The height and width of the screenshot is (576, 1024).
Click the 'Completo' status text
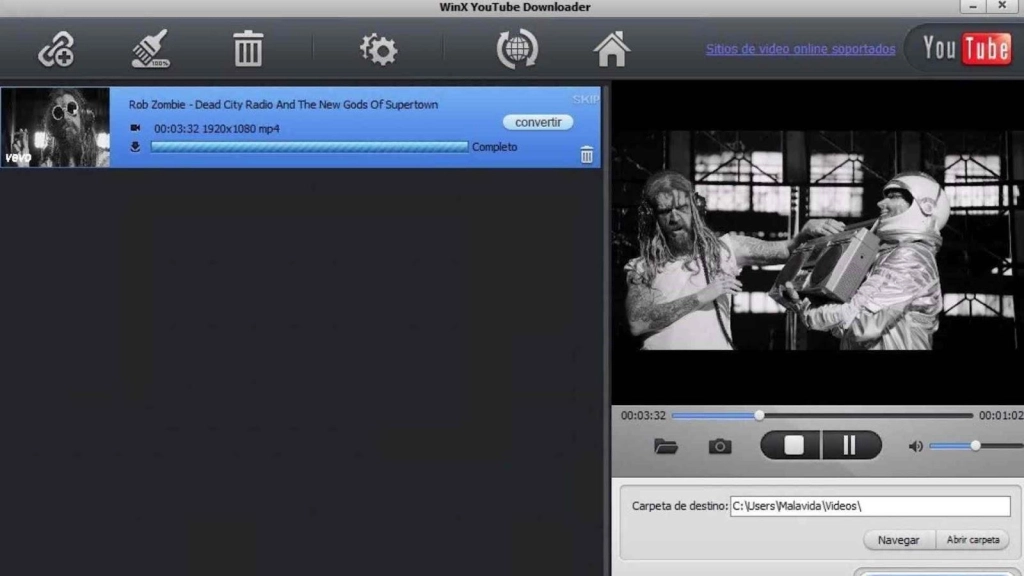click(x=494, y=147)
